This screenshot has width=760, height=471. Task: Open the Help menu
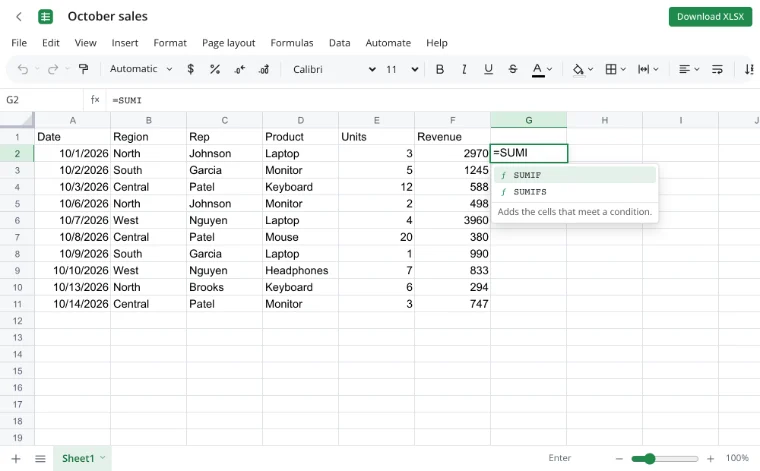click(437, 43)
